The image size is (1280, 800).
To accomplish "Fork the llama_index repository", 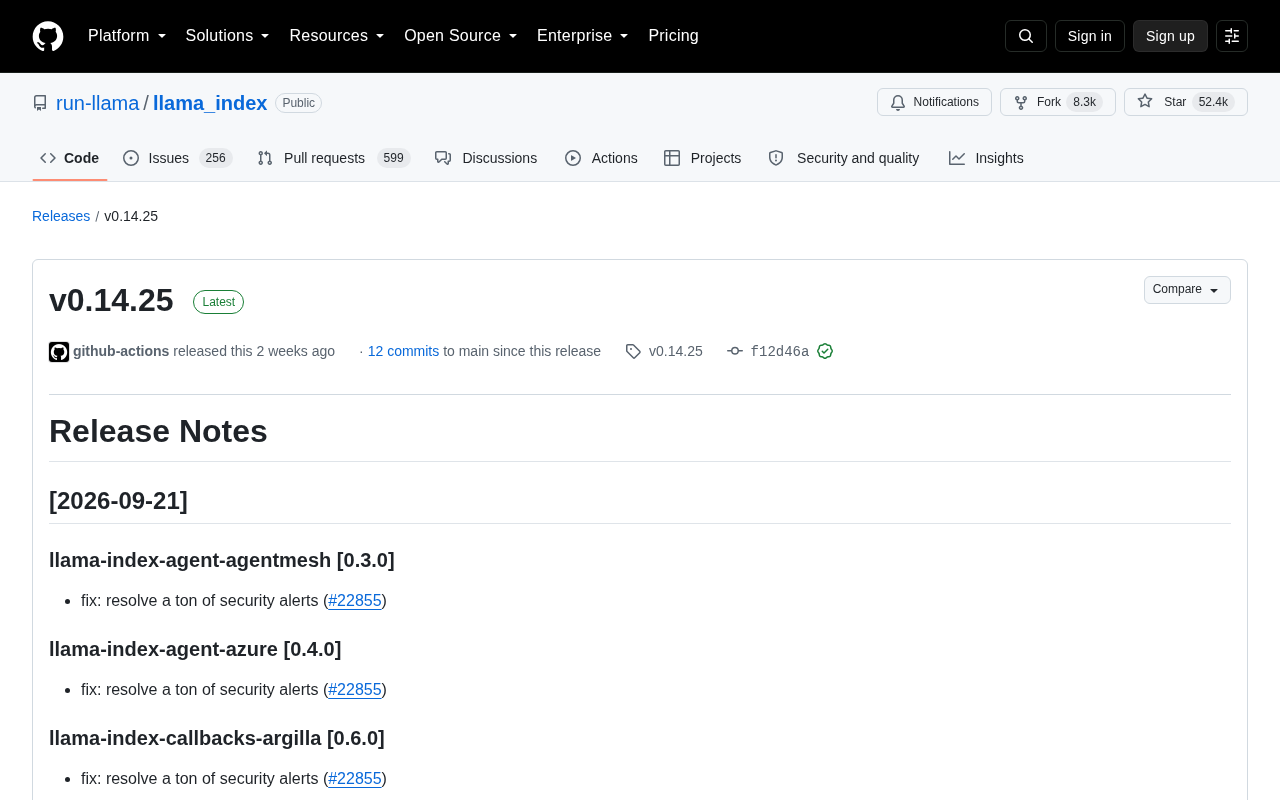I will tap(1058, 102).
